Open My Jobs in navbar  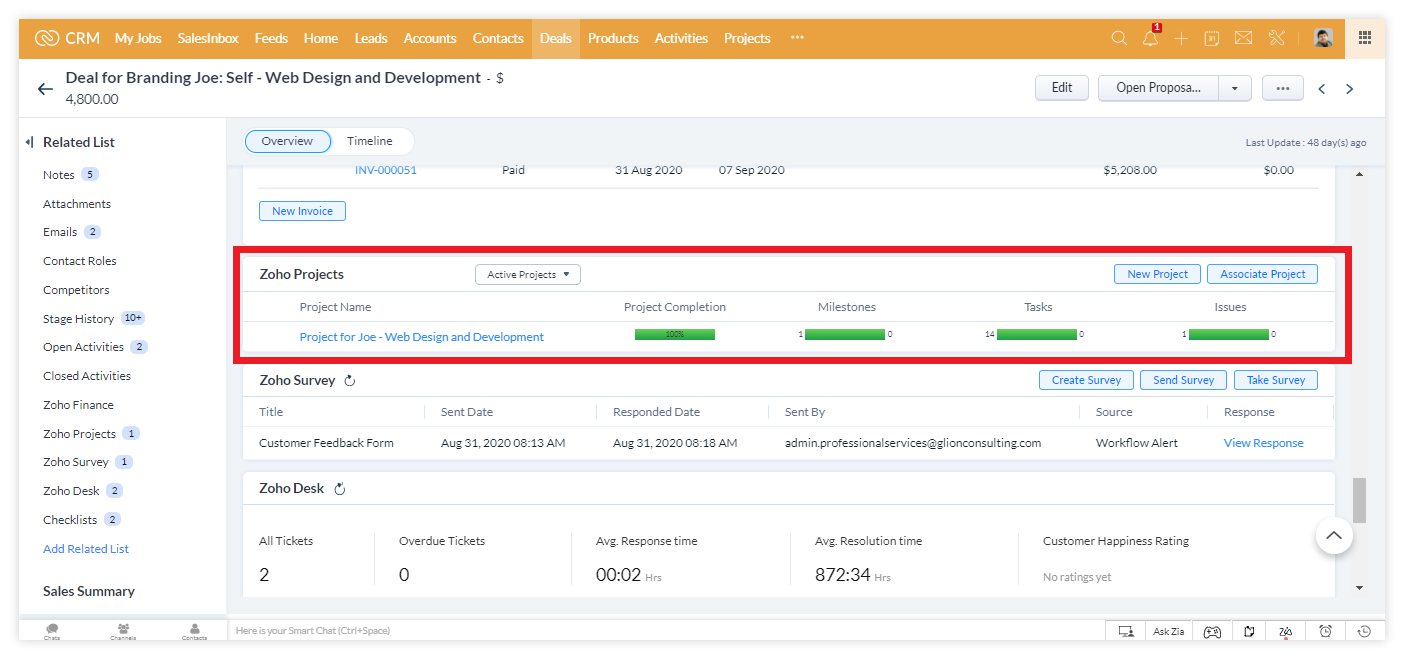[138, 38]
